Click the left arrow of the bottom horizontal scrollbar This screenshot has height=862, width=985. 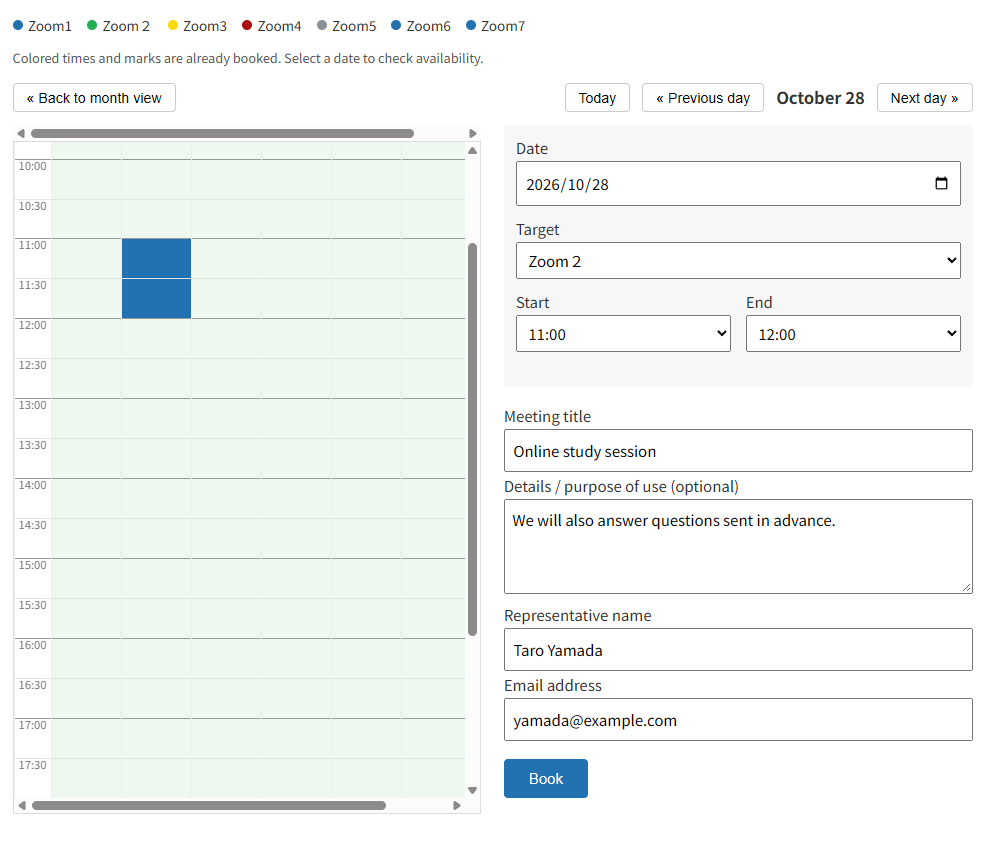point(22,805)
